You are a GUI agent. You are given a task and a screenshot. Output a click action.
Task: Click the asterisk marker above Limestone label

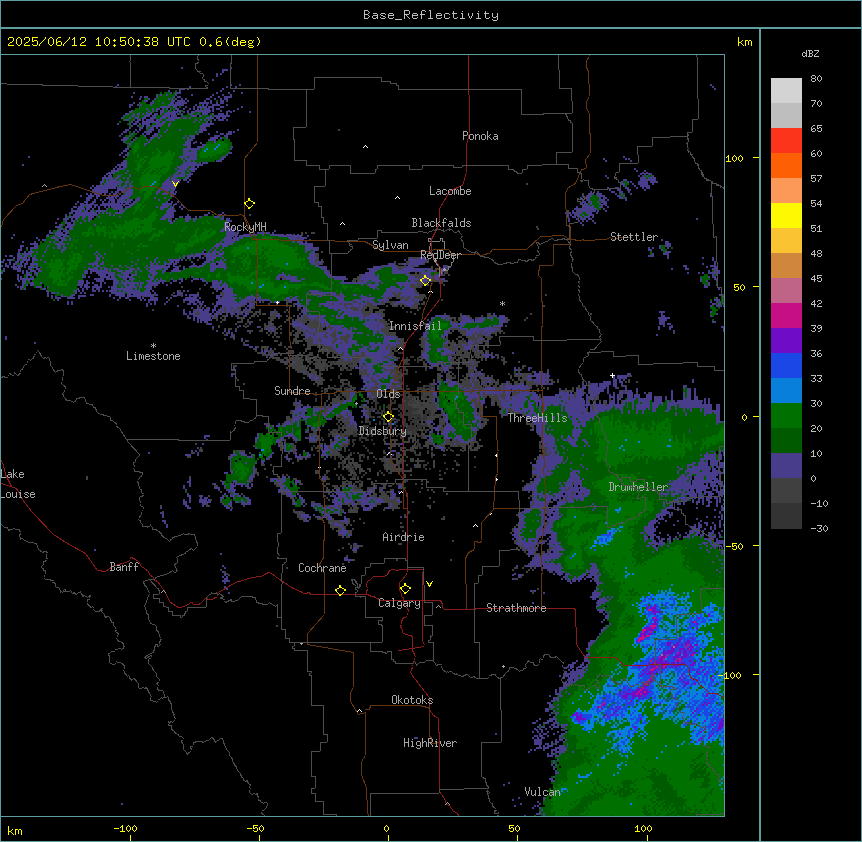click(x=153, y=346)
